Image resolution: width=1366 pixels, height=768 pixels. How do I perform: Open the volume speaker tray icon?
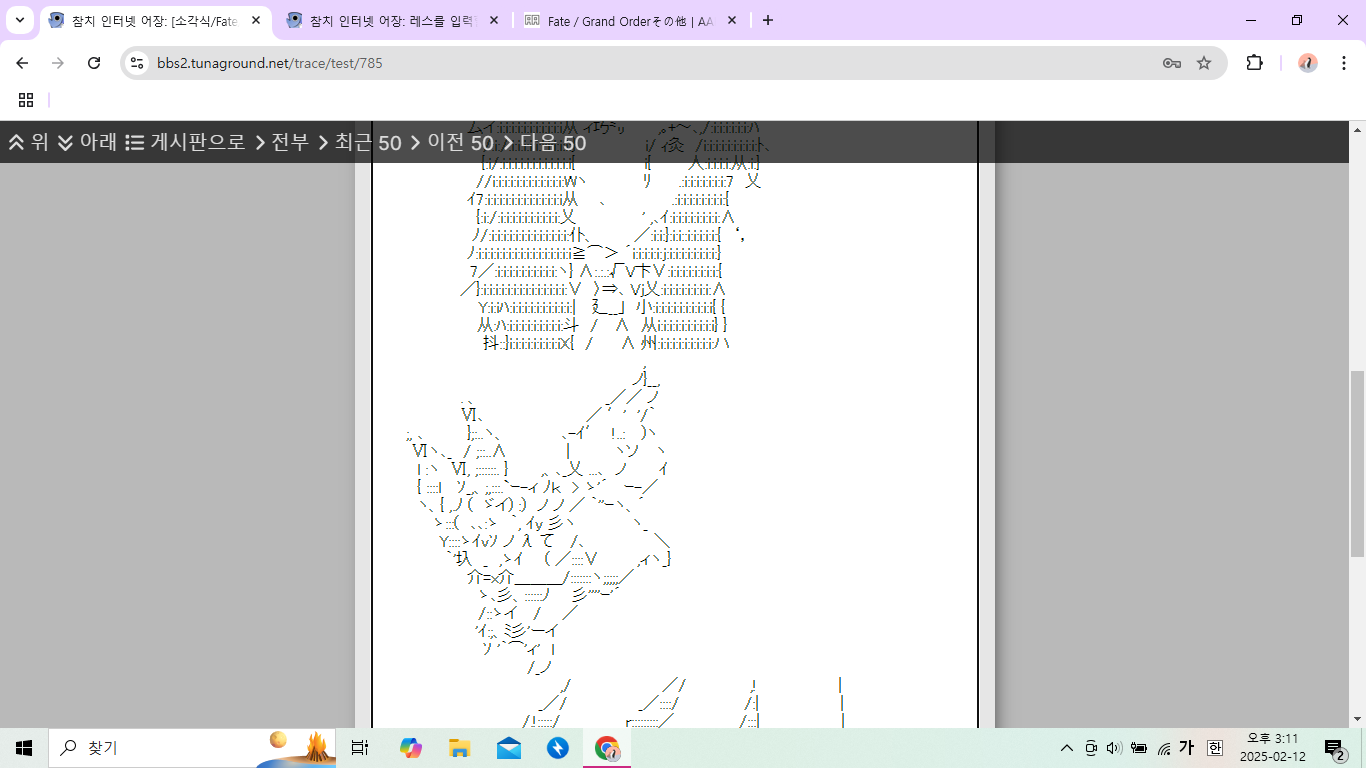1115,748
